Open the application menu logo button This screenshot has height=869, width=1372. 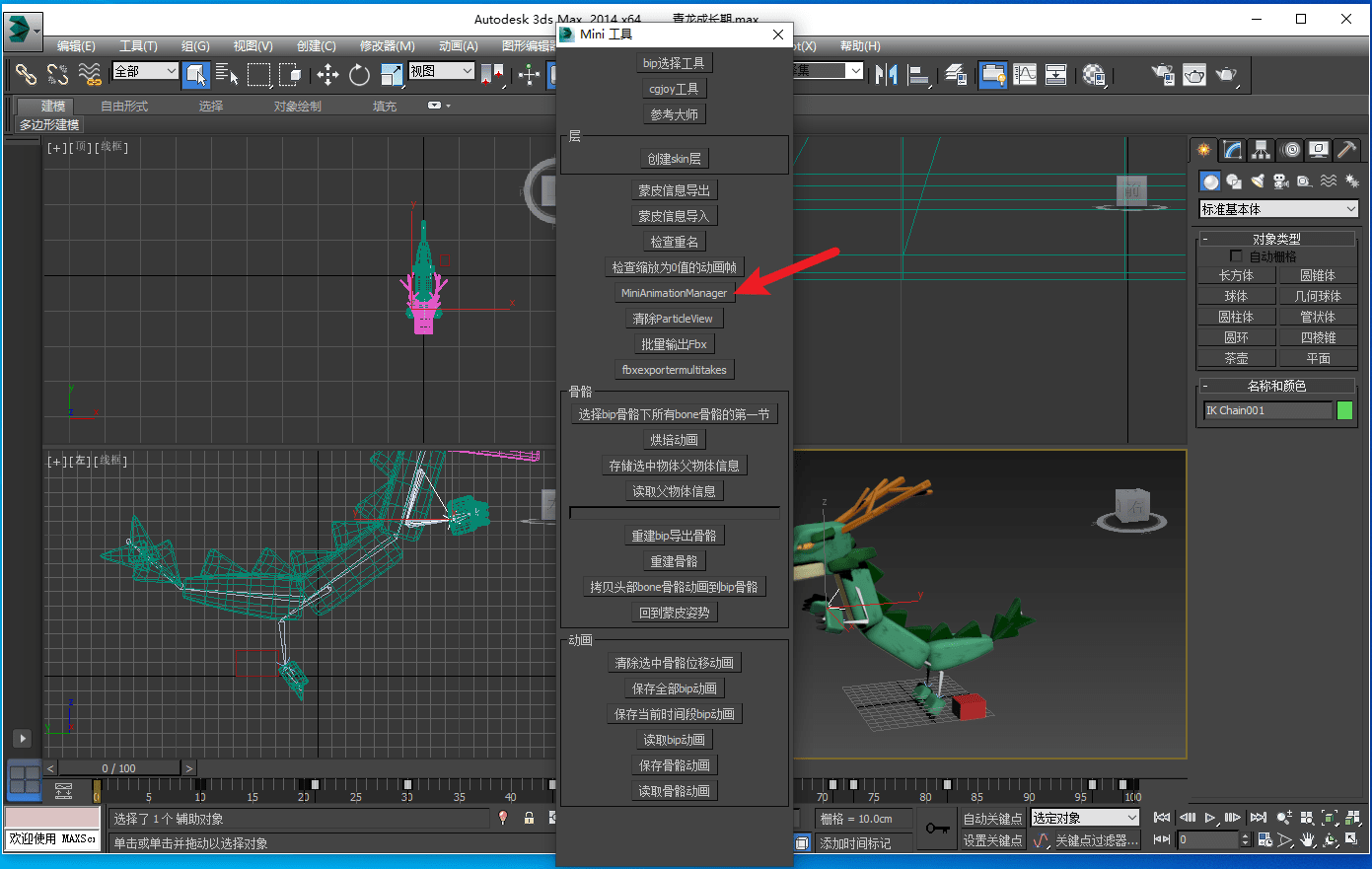coord(22,31)
